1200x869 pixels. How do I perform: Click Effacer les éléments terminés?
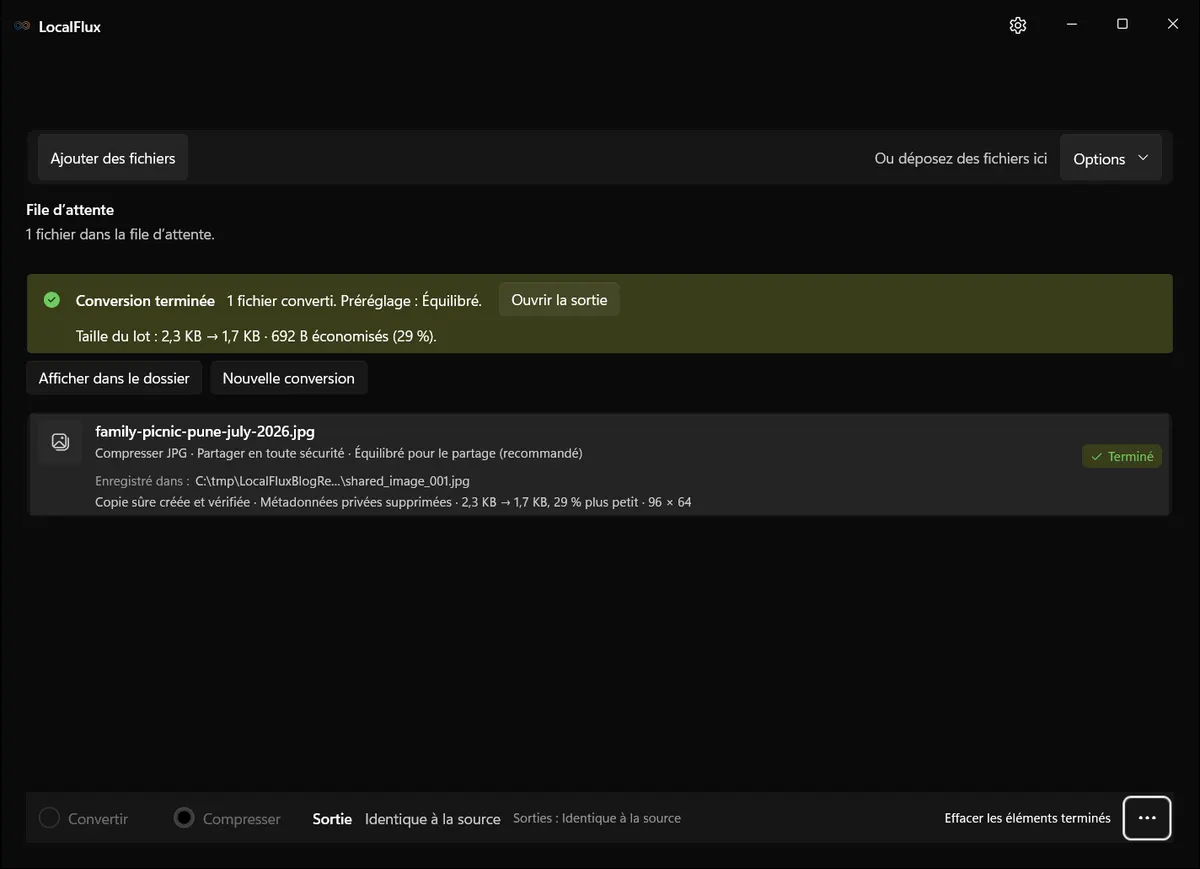pos(1027,818)
